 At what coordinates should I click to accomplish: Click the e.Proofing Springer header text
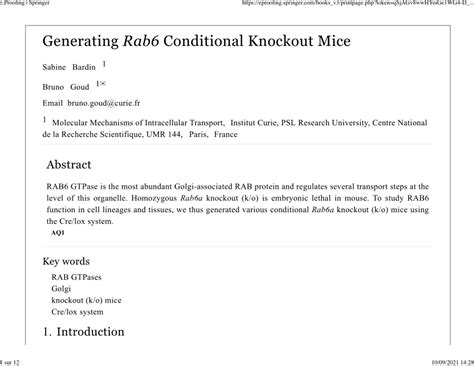[25, 3]
